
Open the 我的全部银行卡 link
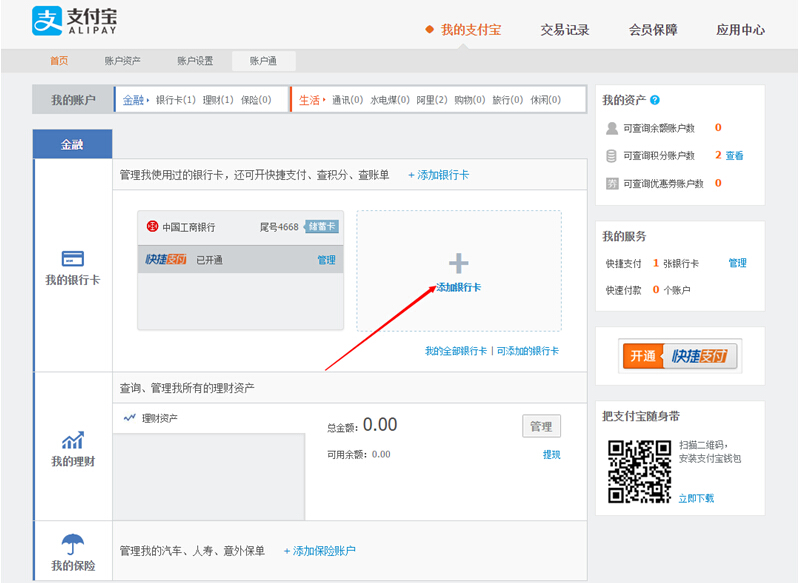[x=456, y=351]
